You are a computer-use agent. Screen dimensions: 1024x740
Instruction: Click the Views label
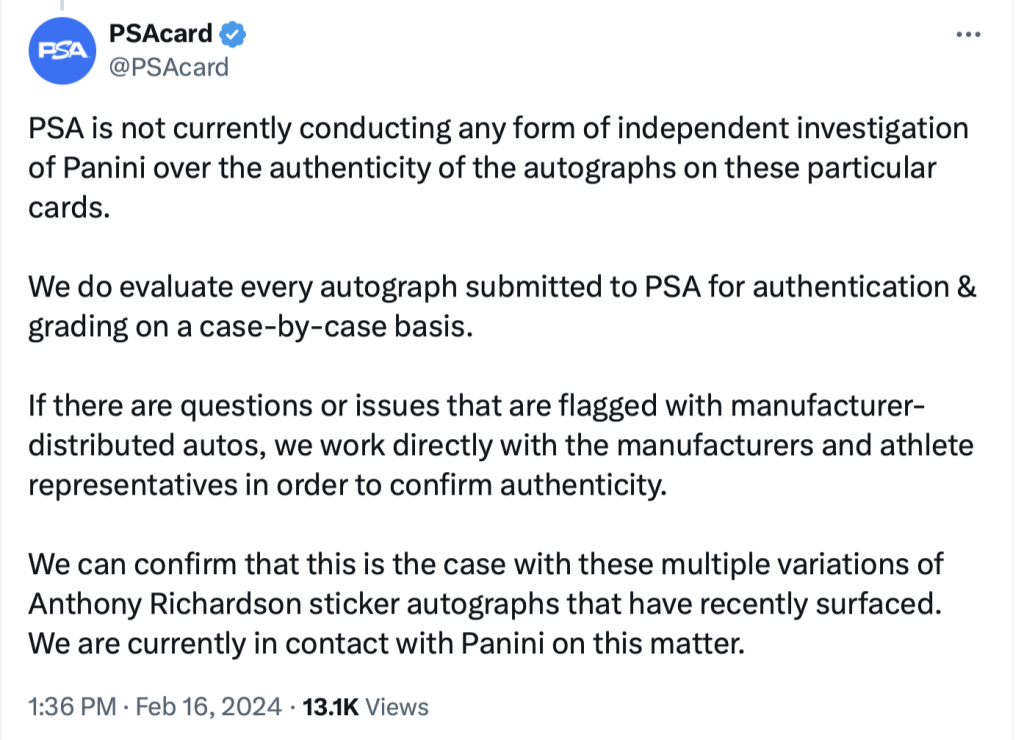[397, 707]
